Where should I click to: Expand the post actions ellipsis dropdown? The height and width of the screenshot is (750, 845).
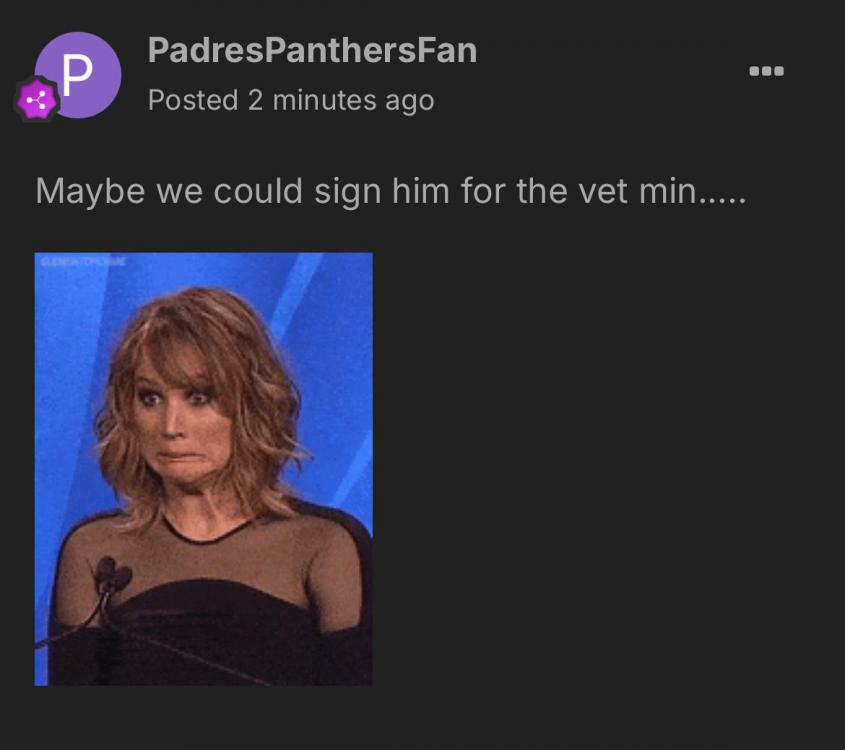766,71
